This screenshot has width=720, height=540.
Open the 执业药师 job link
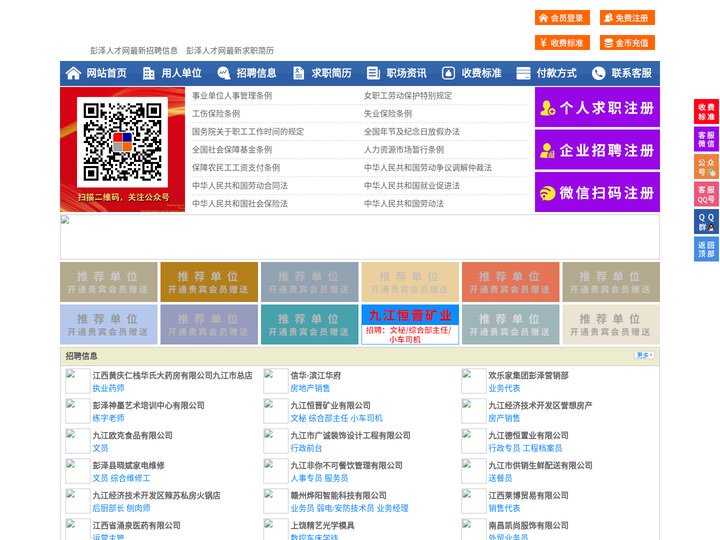point(108,388)
